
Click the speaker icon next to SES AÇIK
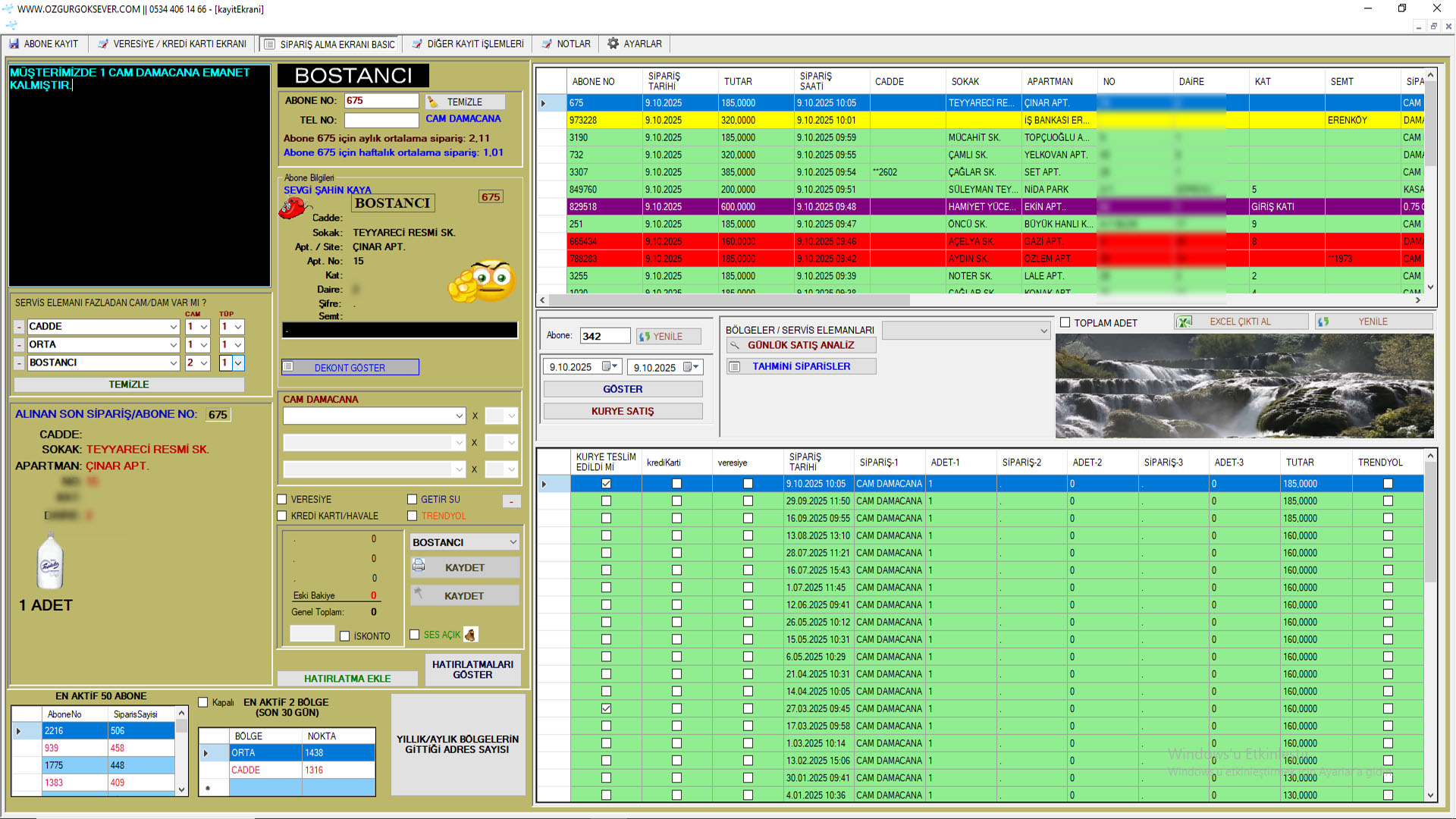click(x=470, y=635)
